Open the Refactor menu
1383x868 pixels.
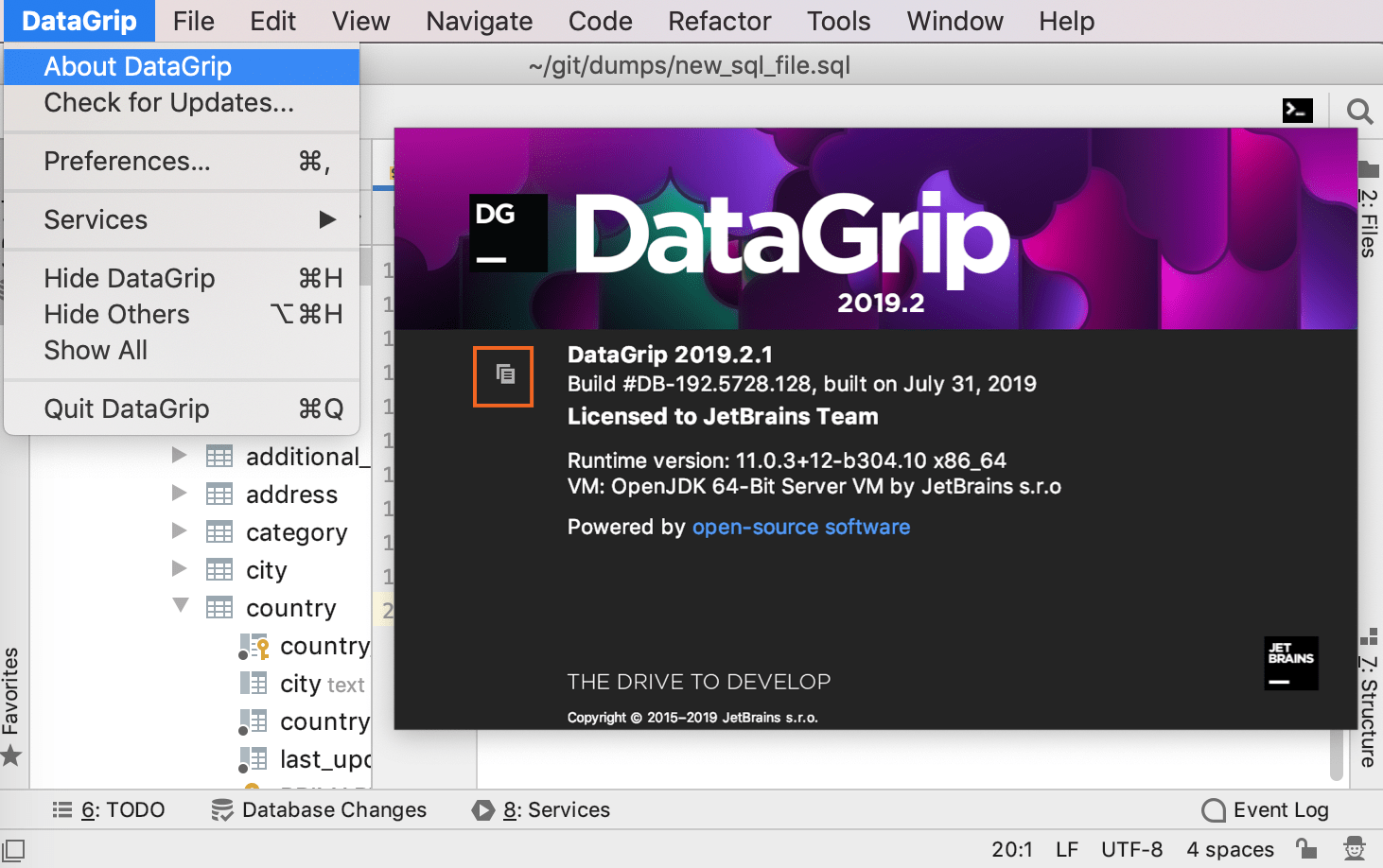pos(720,21)
